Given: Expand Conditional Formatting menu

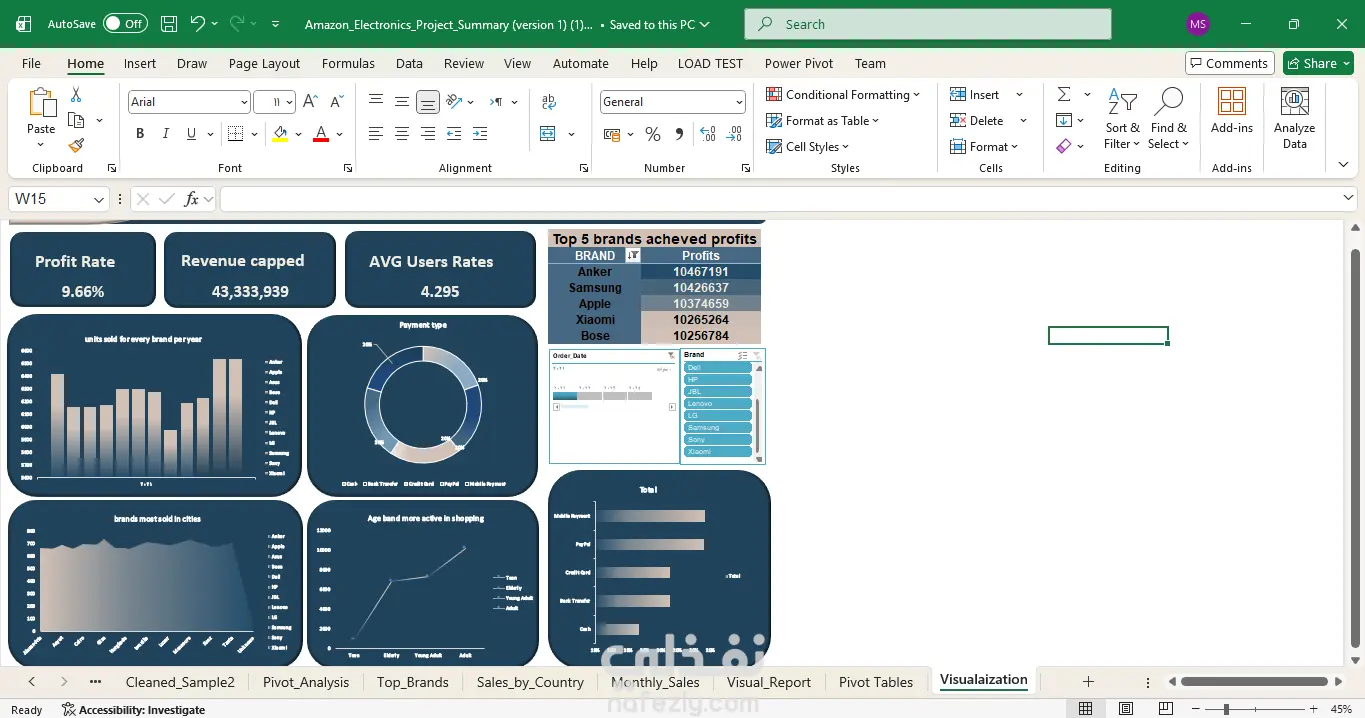Looking at the screenshot, I should coord(843,95).
